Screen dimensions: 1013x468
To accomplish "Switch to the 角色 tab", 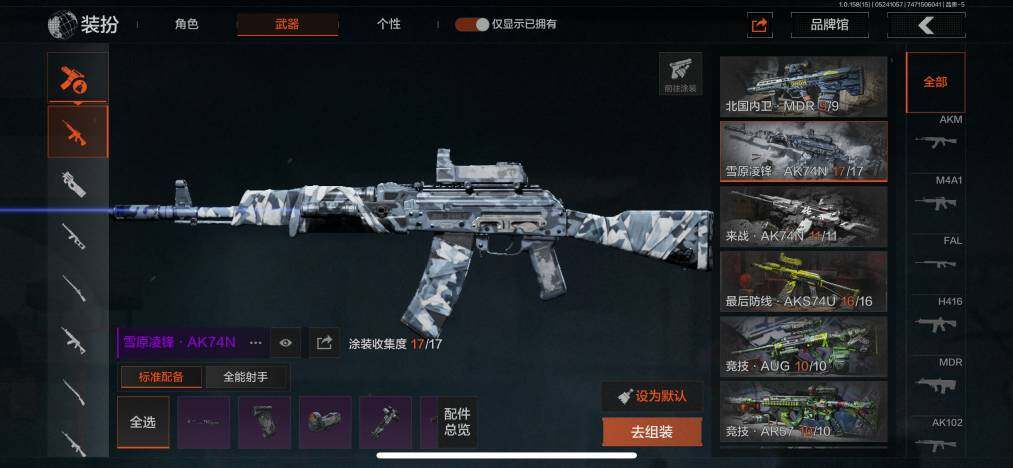I will (x=186, y=25).
